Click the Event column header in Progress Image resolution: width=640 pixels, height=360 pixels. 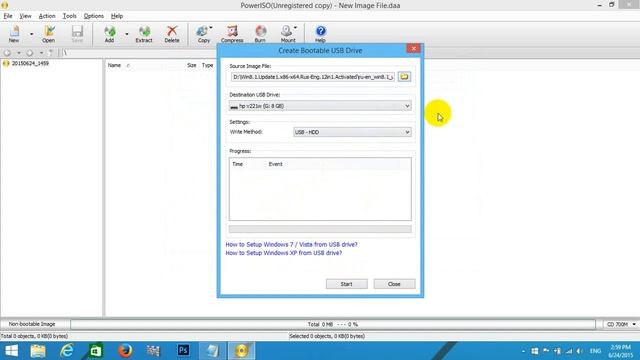276,164
